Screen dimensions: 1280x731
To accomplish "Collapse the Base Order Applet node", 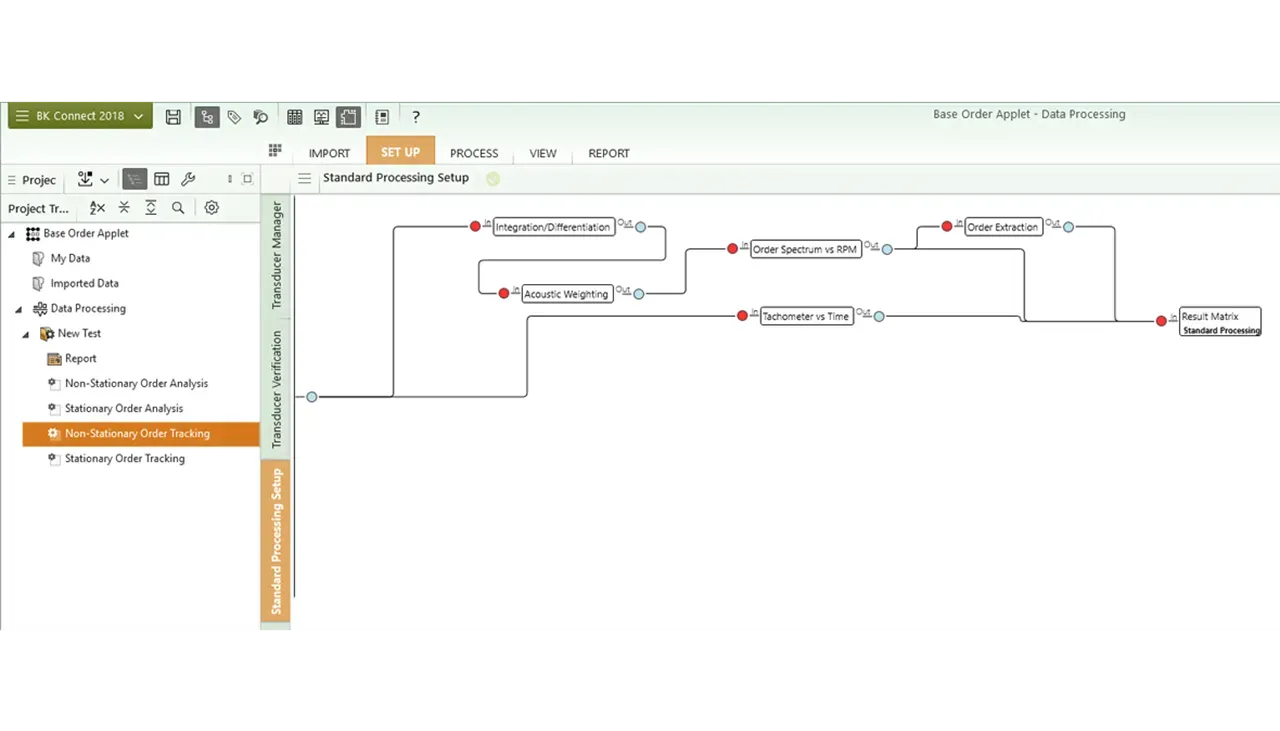I will tap(10, 233).
